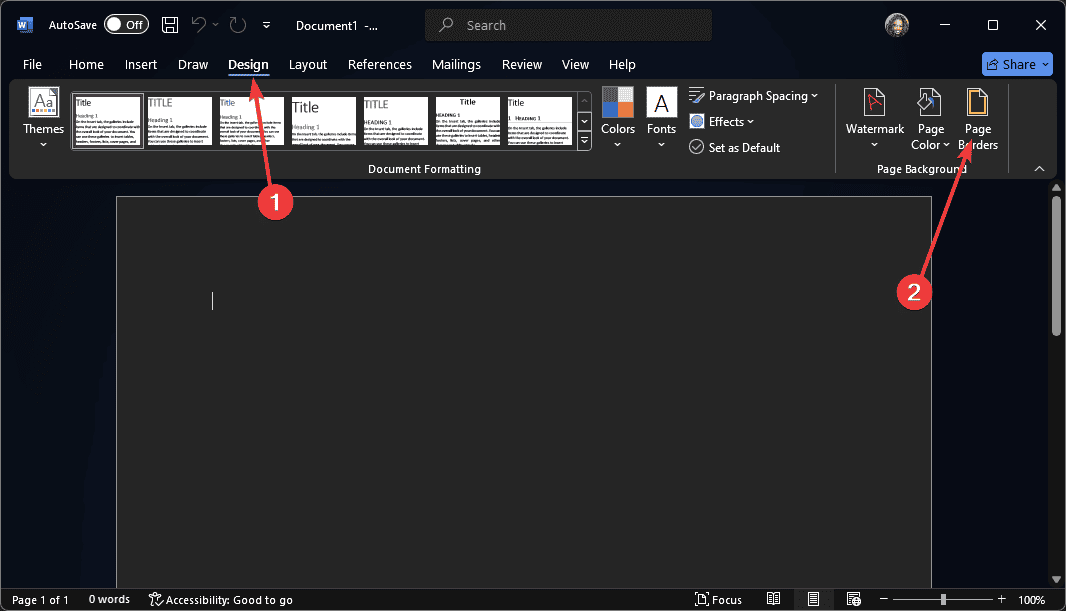This screenshot has height=611, width=1066.
Task: Switch to Read Mode view
Action: point(774,599)
